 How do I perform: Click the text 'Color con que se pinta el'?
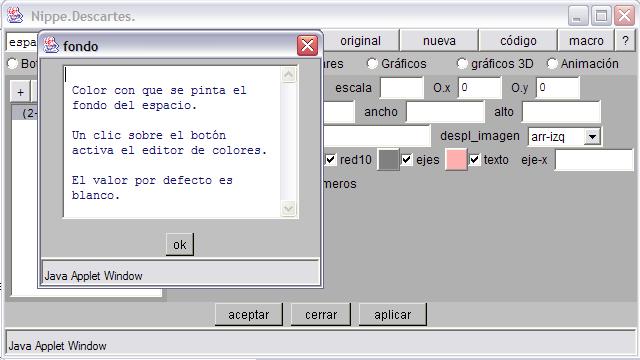click(x=159, y=90)
